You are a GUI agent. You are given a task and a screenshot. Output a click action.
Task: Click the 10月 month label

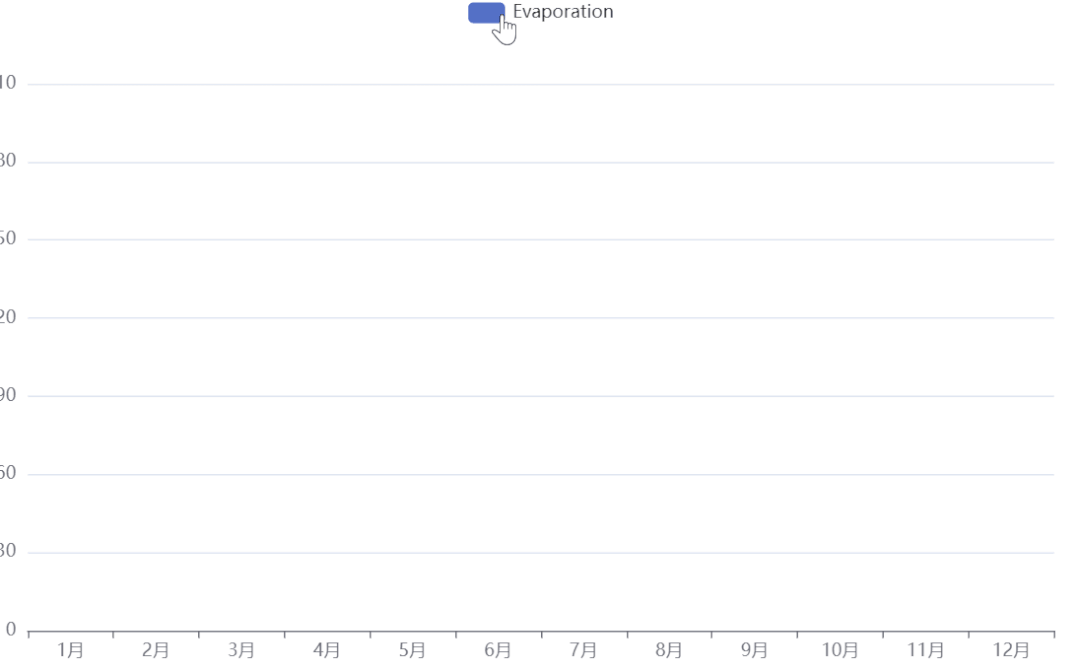pyautogui.click(x=840, y=650)
